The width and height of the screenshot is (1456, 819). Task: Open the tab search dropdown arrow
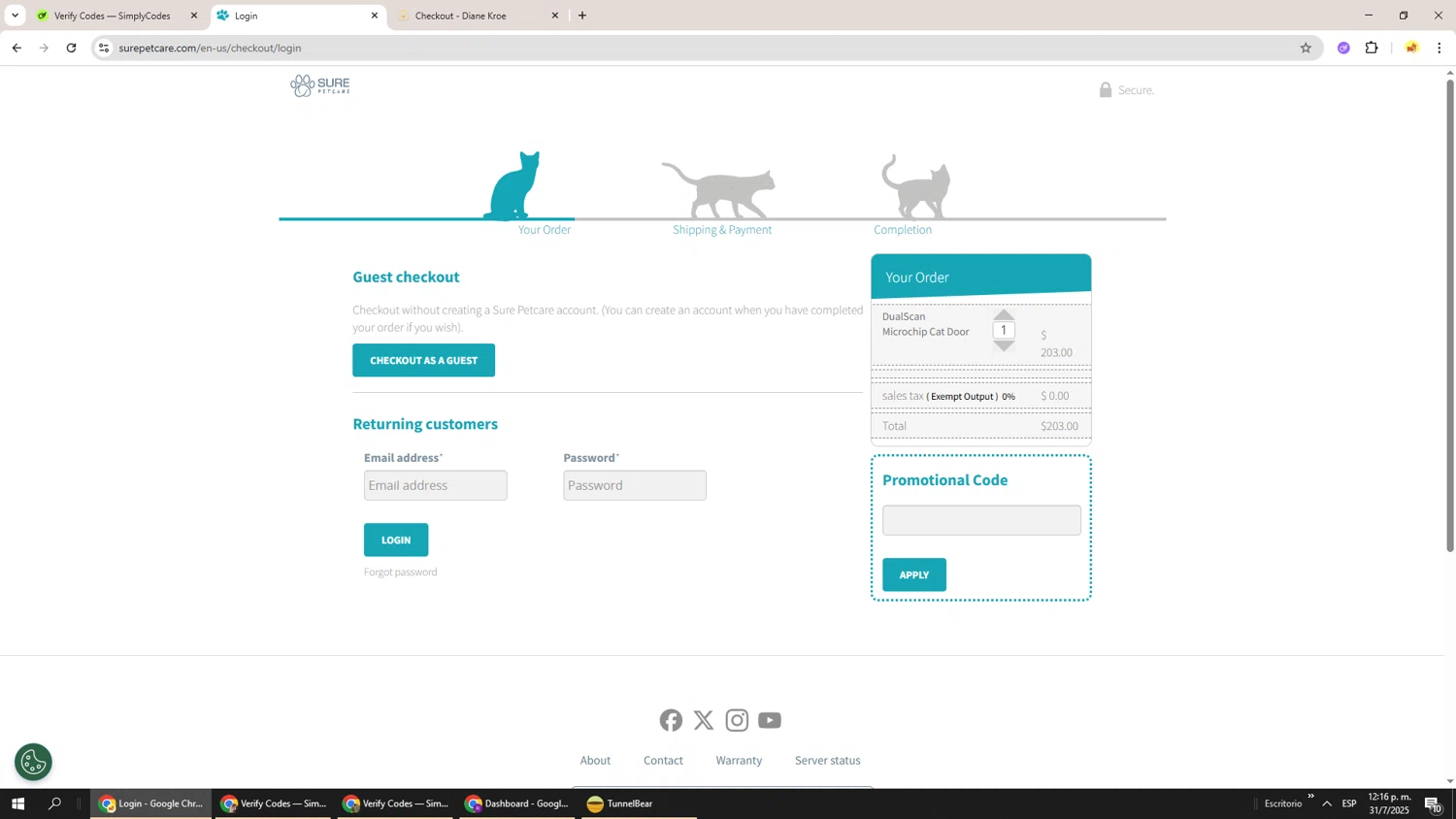(x=15, y=16)
